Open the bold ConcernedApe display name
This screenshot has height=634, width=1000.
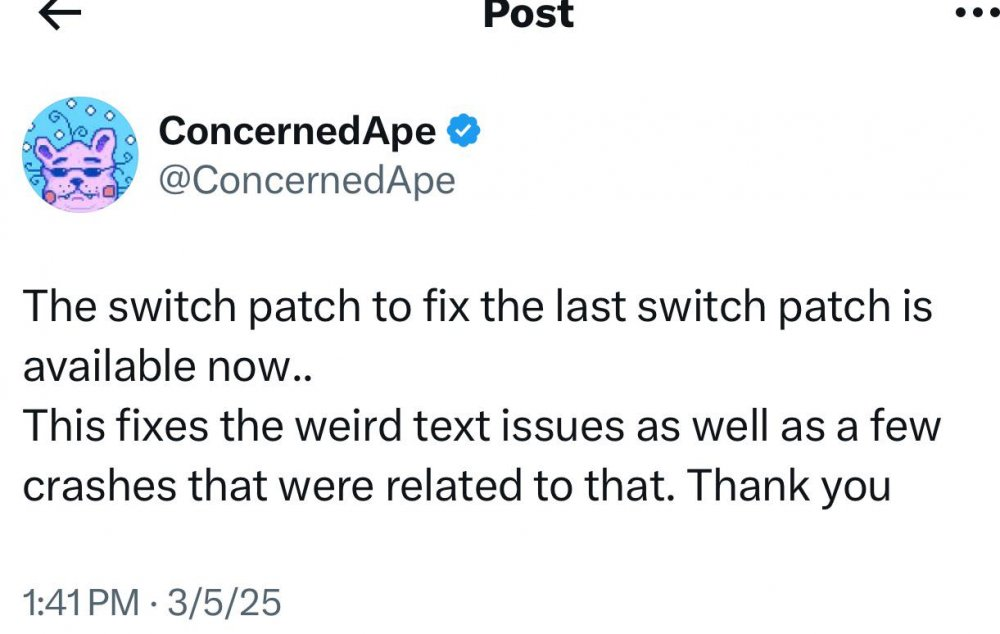(297, 131)
